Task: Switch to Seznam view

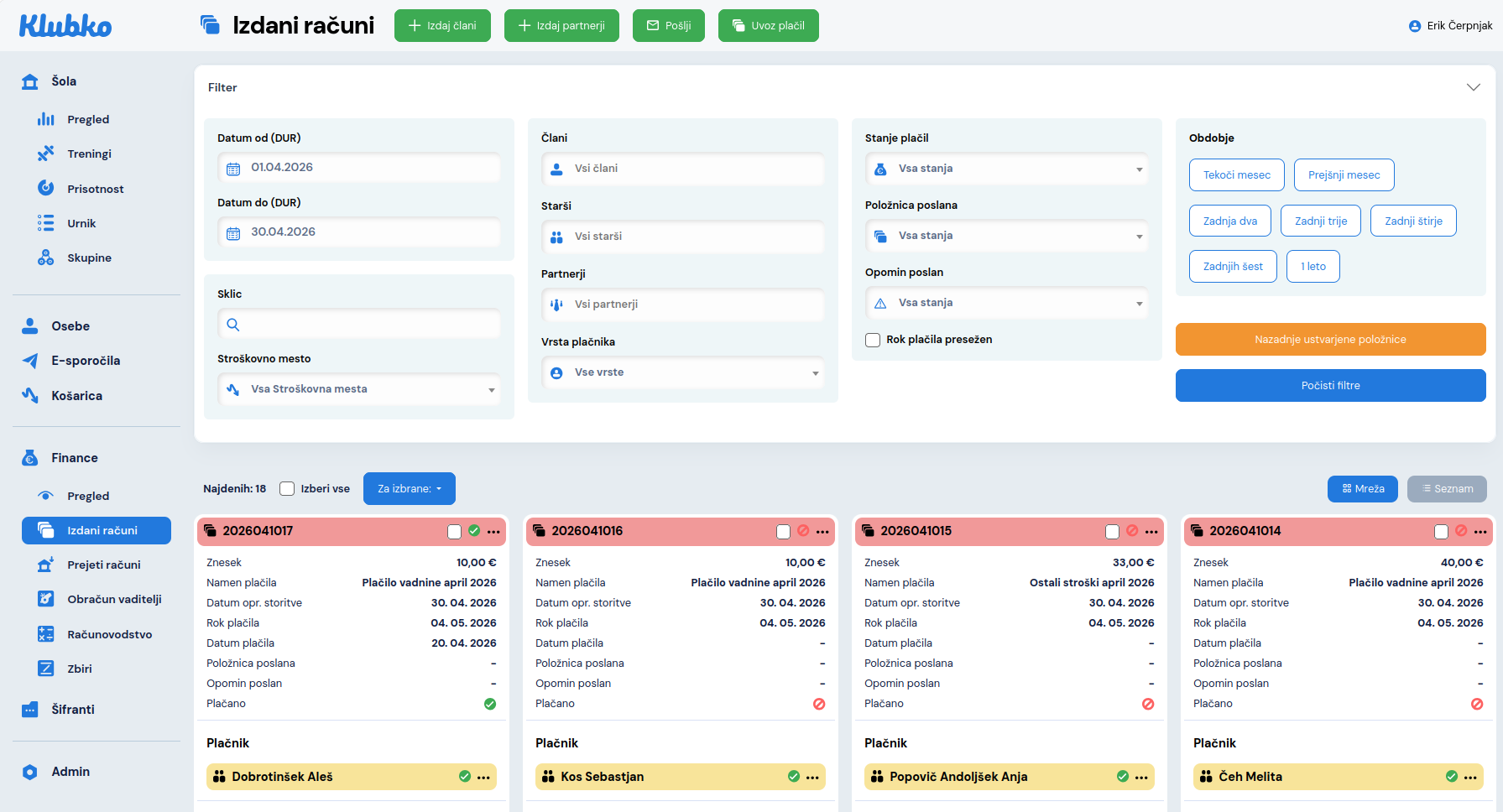Action: pyautogui.click(x=1447, y=489)
